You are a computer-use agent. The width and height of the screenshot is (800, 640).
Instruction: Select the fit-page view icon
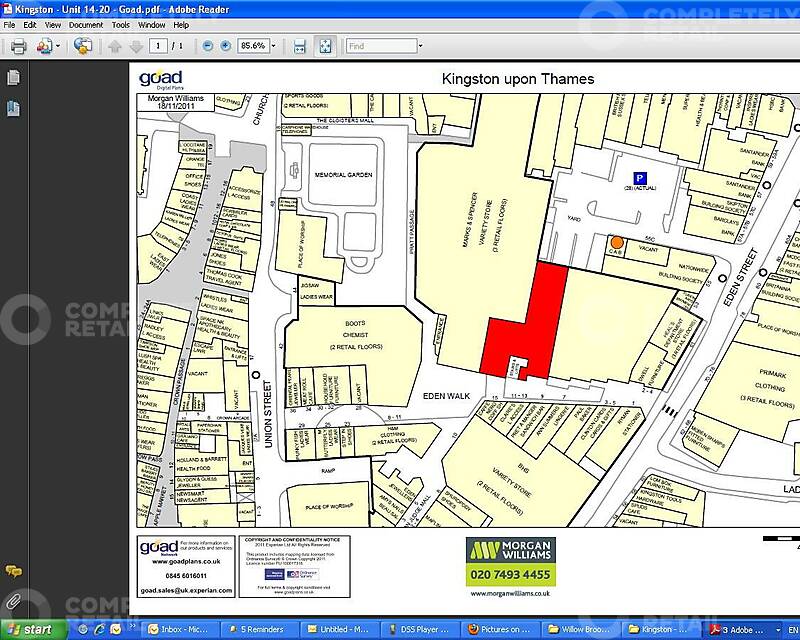tap(324, 45)
